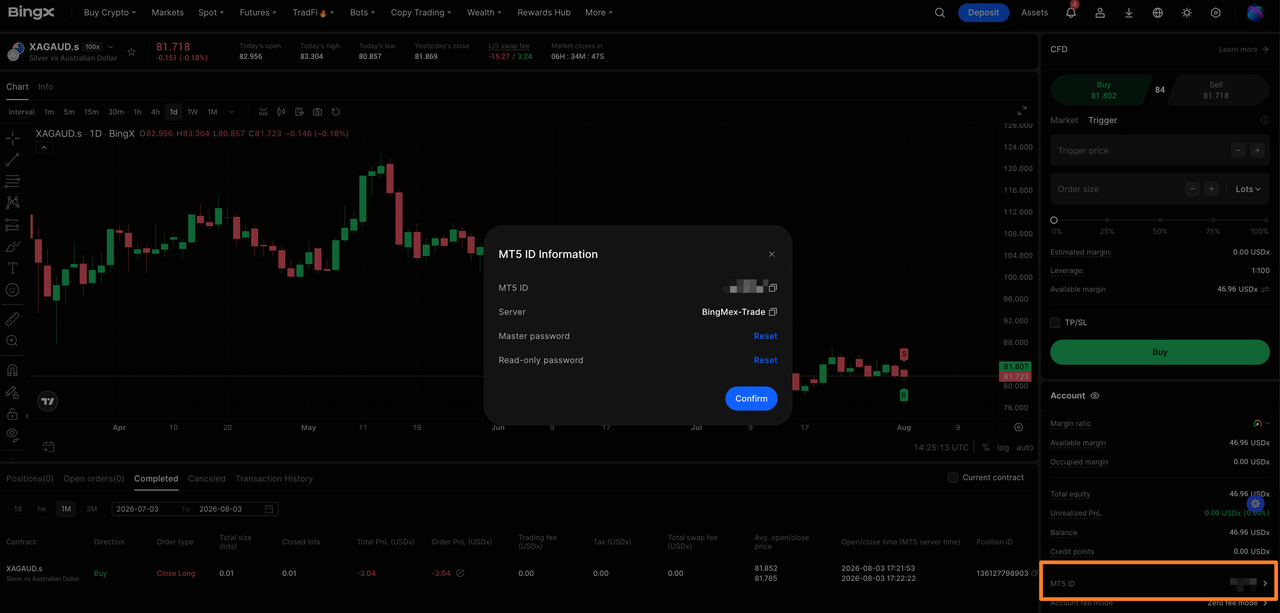Open the emoji icons tool
1280x613 pixels.
point(12,290)
